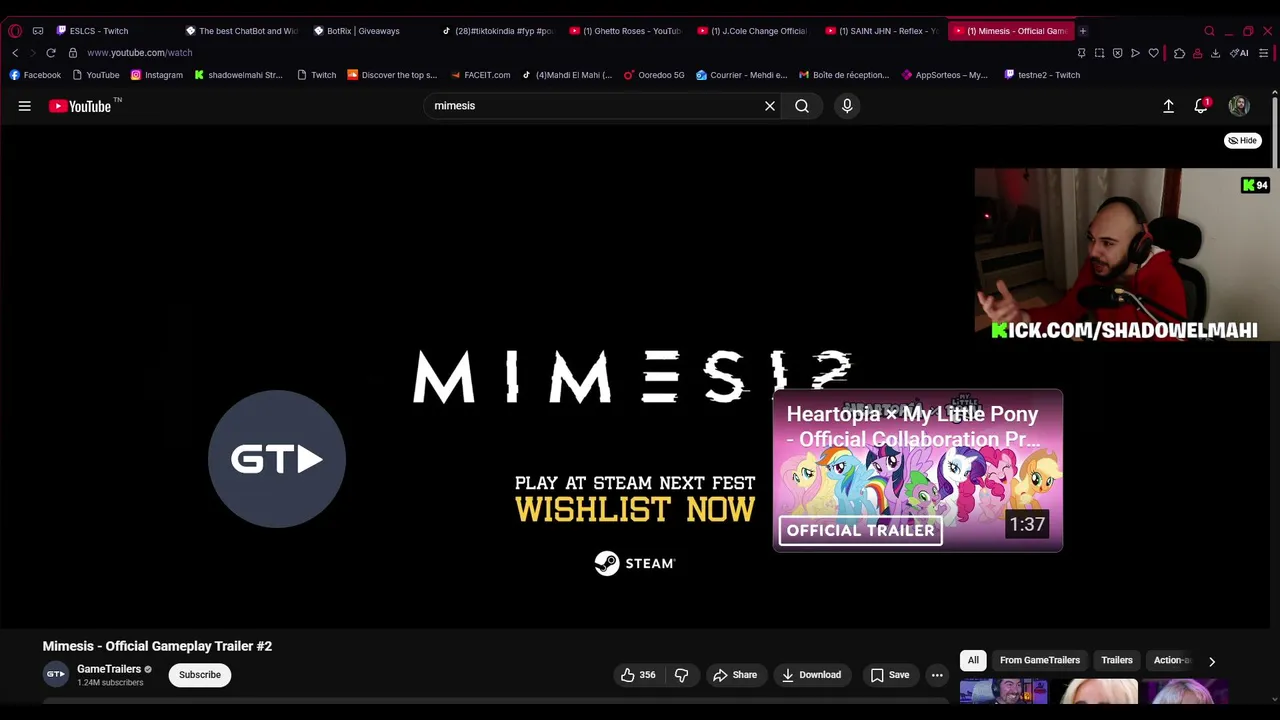View site security lock info

tap(72, 53)
